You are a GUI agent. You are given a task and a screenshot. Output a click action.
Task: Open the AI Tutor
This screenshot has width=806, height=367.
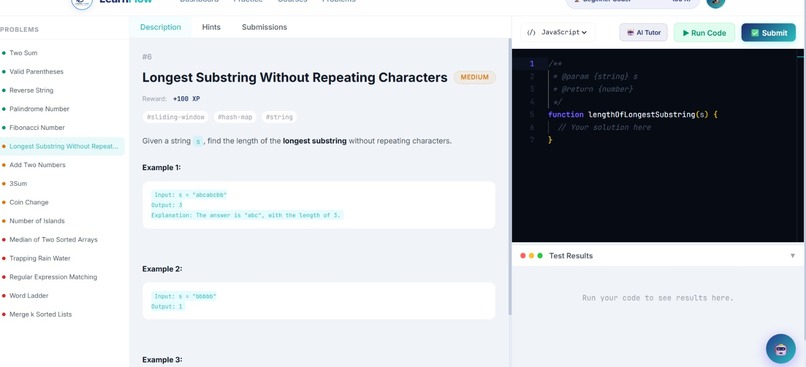[x=644, y=32]
